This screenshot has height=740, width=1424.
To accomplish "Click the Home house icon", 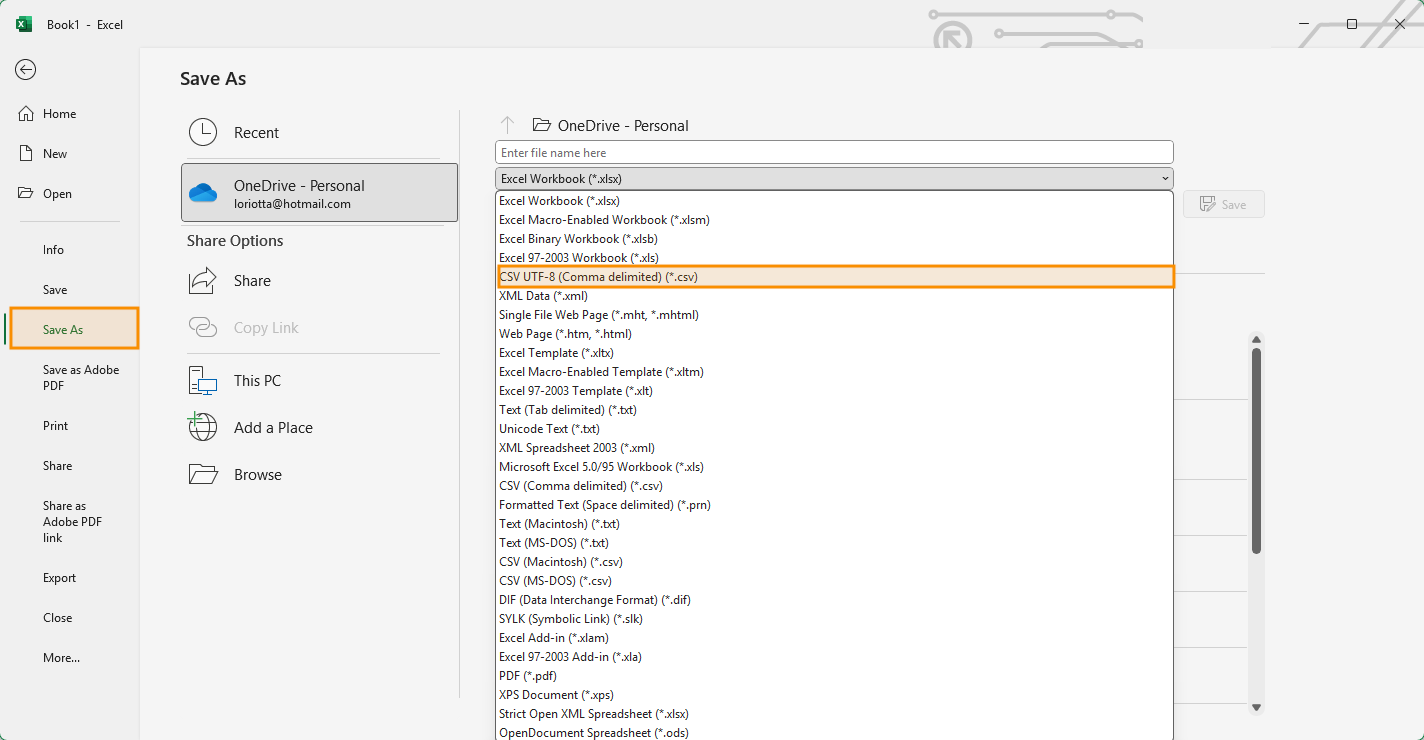I will click(x=26, y=114).
